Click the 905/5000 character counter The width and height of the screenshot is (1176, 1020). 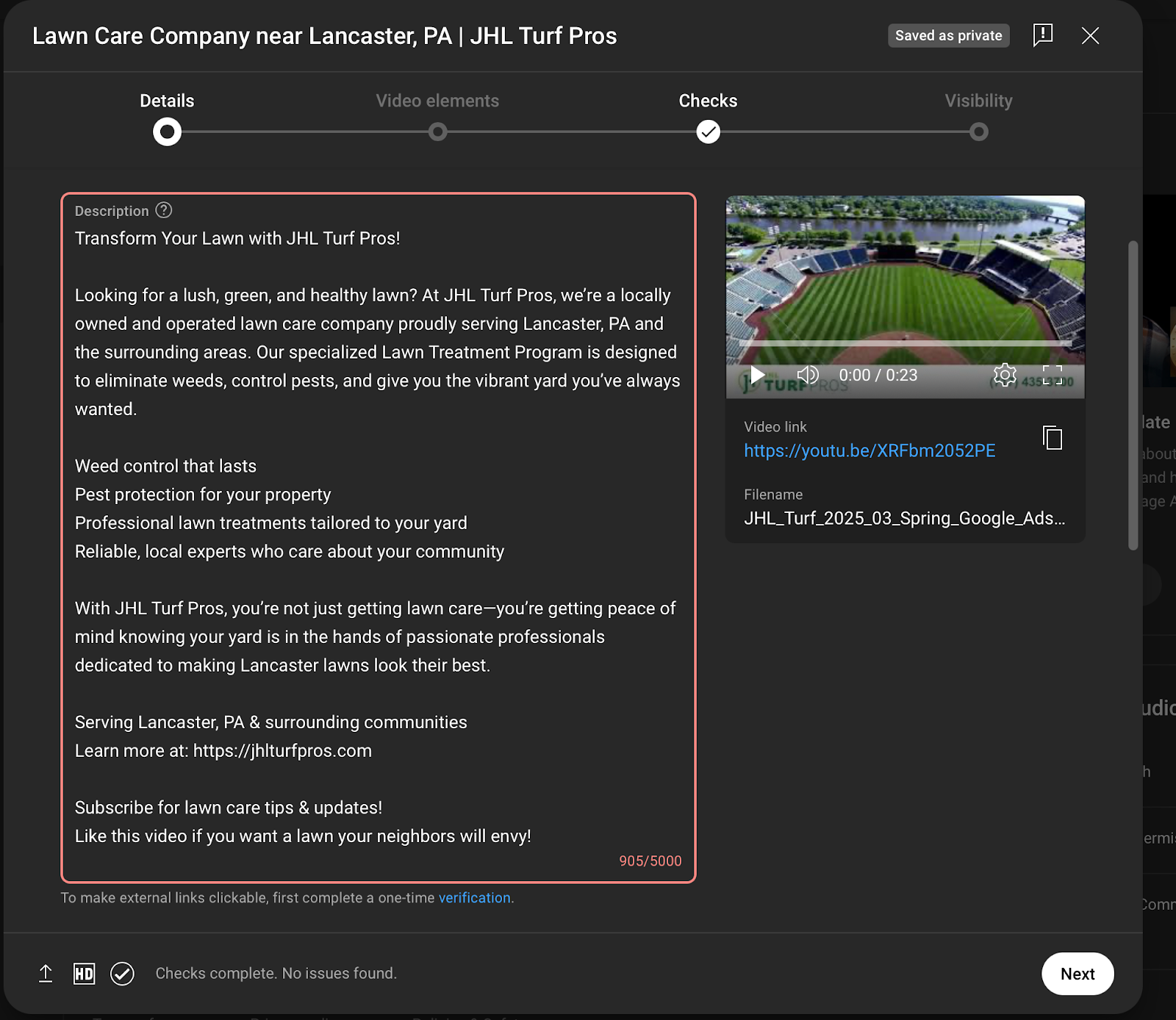(650, 861)
